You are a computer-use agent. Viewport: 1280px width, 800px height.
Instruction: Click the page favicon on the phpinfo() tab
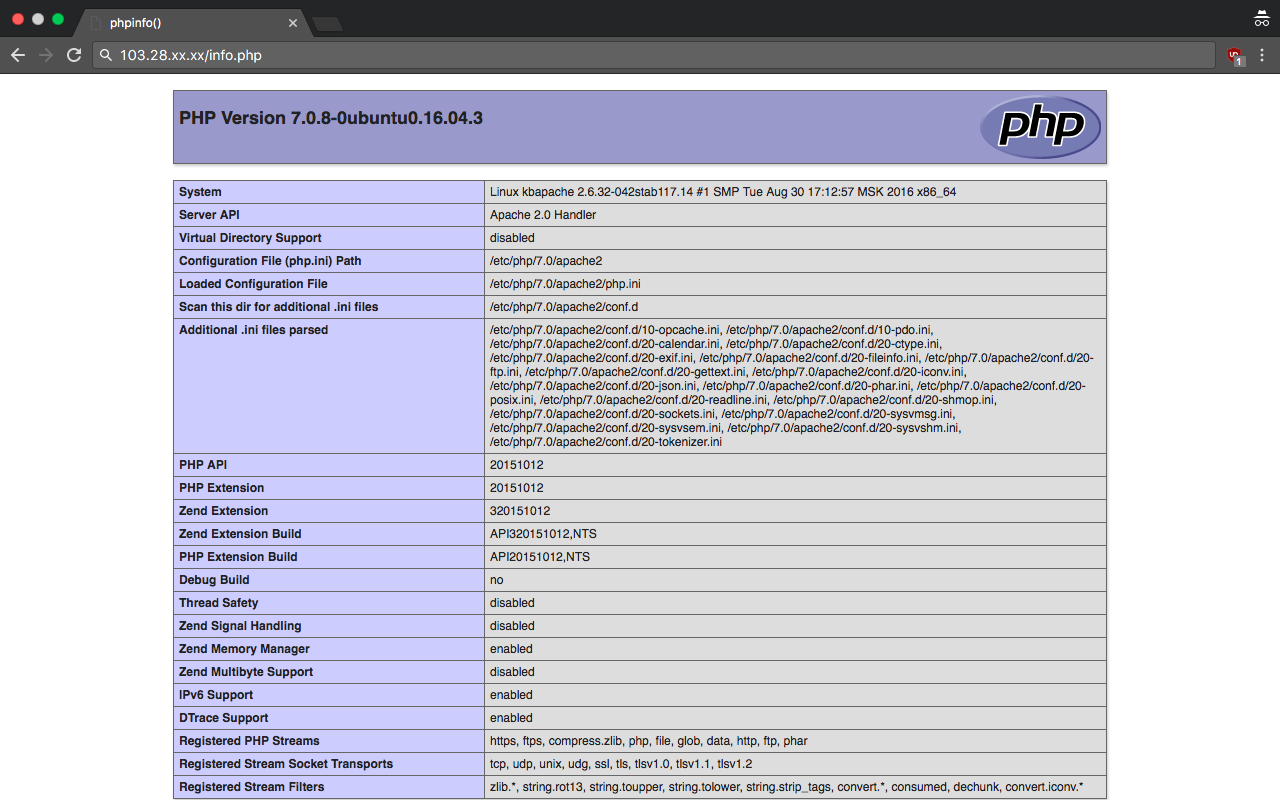click(96, 23)
